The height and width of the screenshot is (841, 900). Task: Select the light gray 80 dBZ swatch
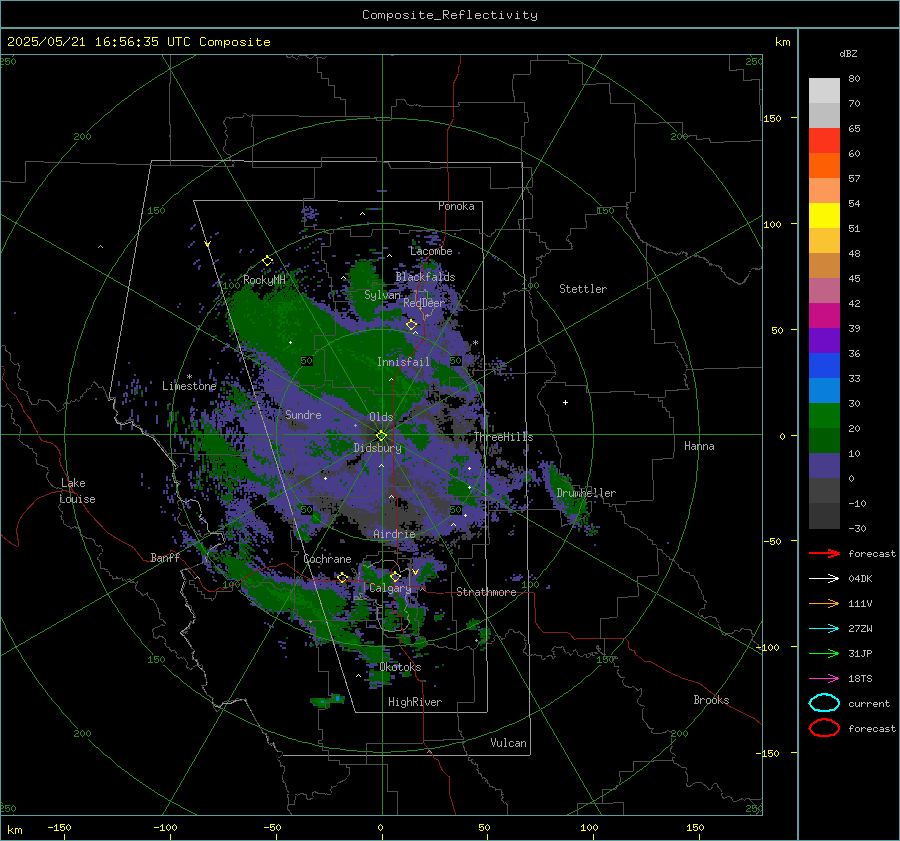click(x=824, y=90)
